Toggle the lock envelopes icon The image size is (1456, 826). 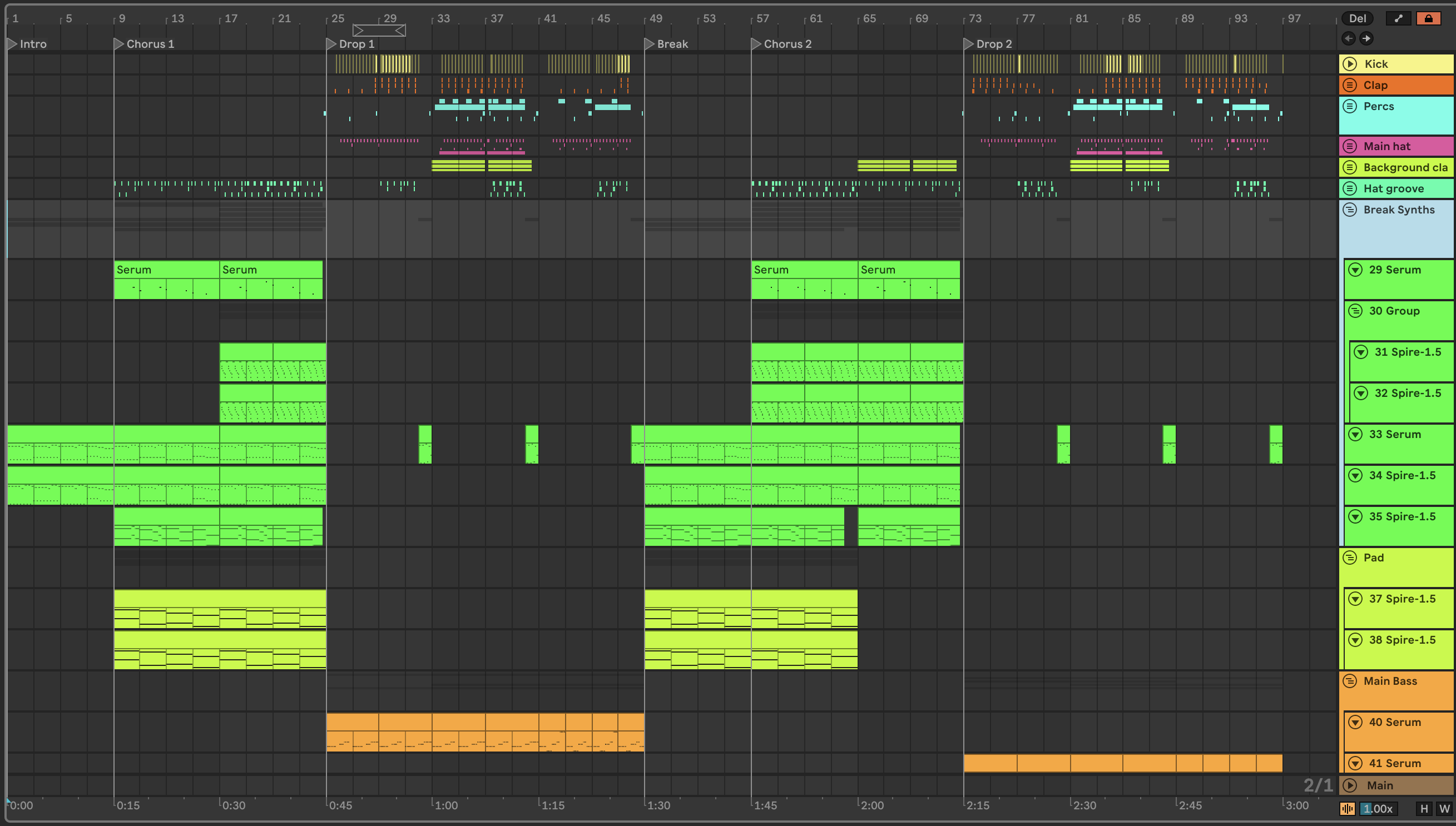tap(1428, 18)
